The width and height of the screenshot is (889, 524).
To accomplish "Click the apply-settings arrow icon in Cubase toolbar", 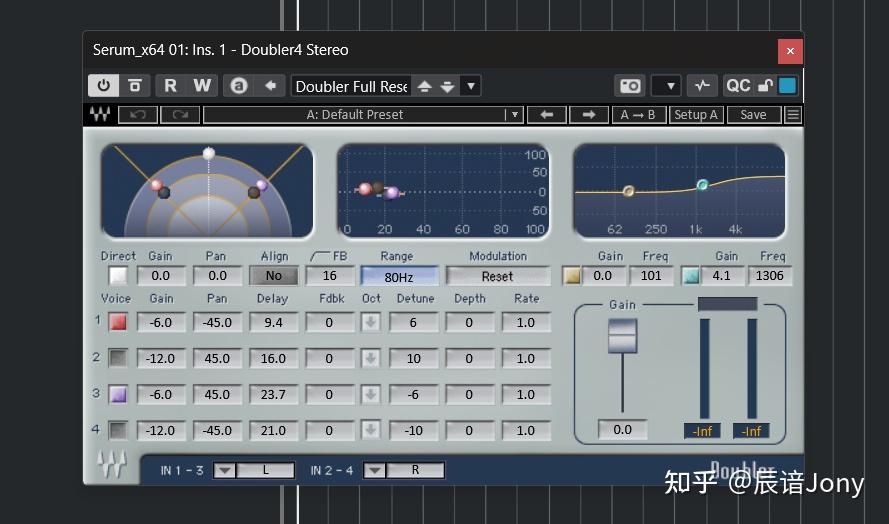I will click(270, 86).
